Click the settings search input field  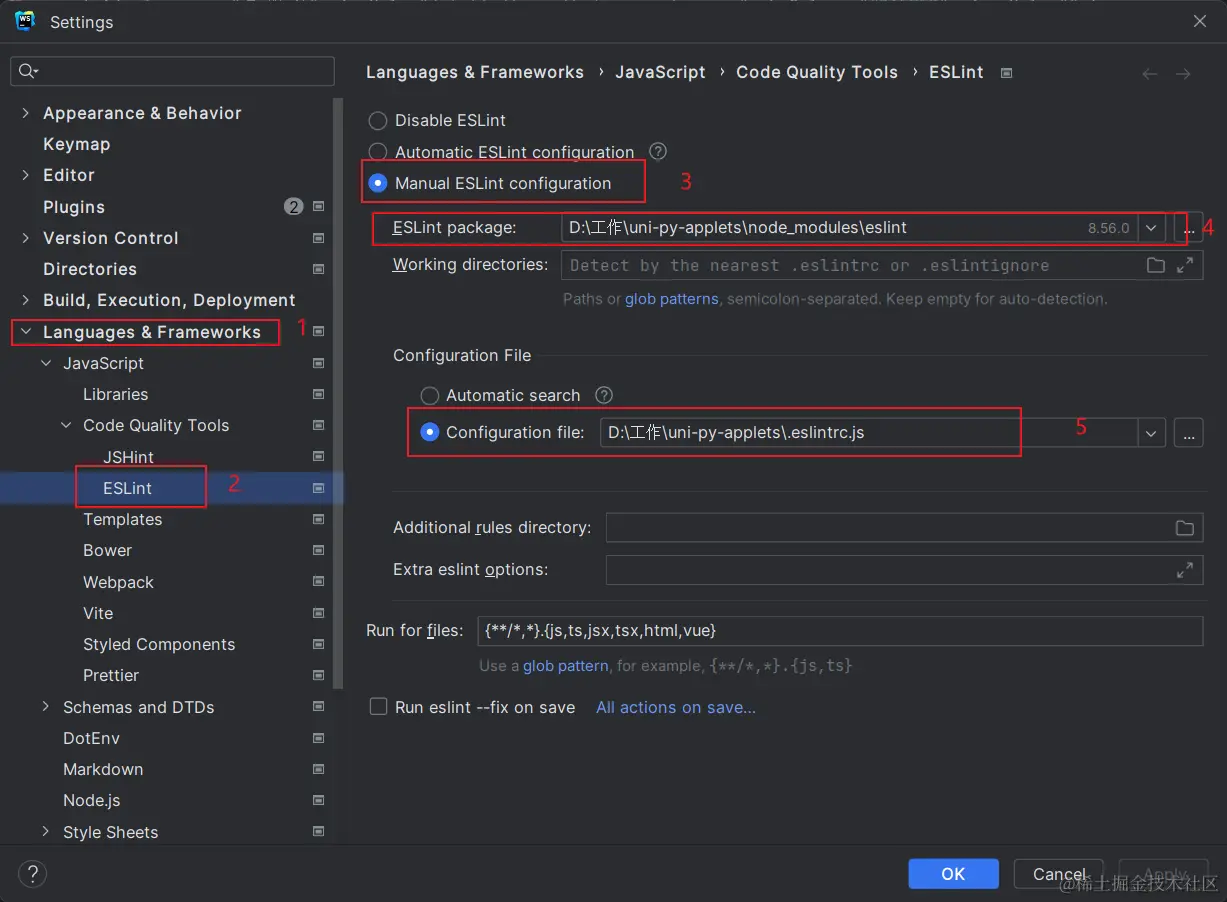click(172, 71)
